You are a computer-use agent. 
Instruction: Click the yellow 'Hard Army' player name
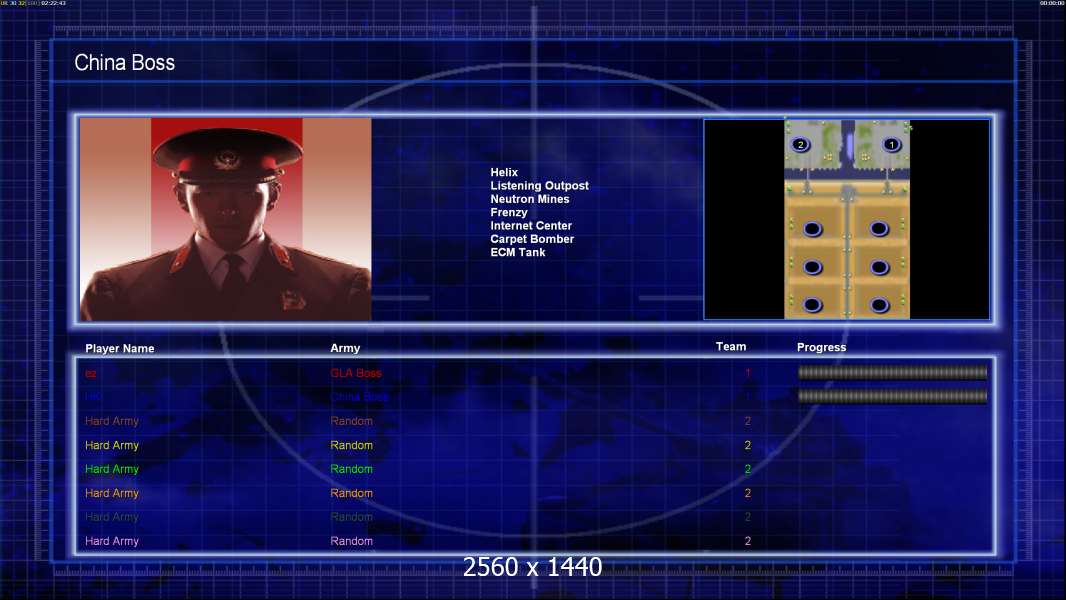pos(111,445)
